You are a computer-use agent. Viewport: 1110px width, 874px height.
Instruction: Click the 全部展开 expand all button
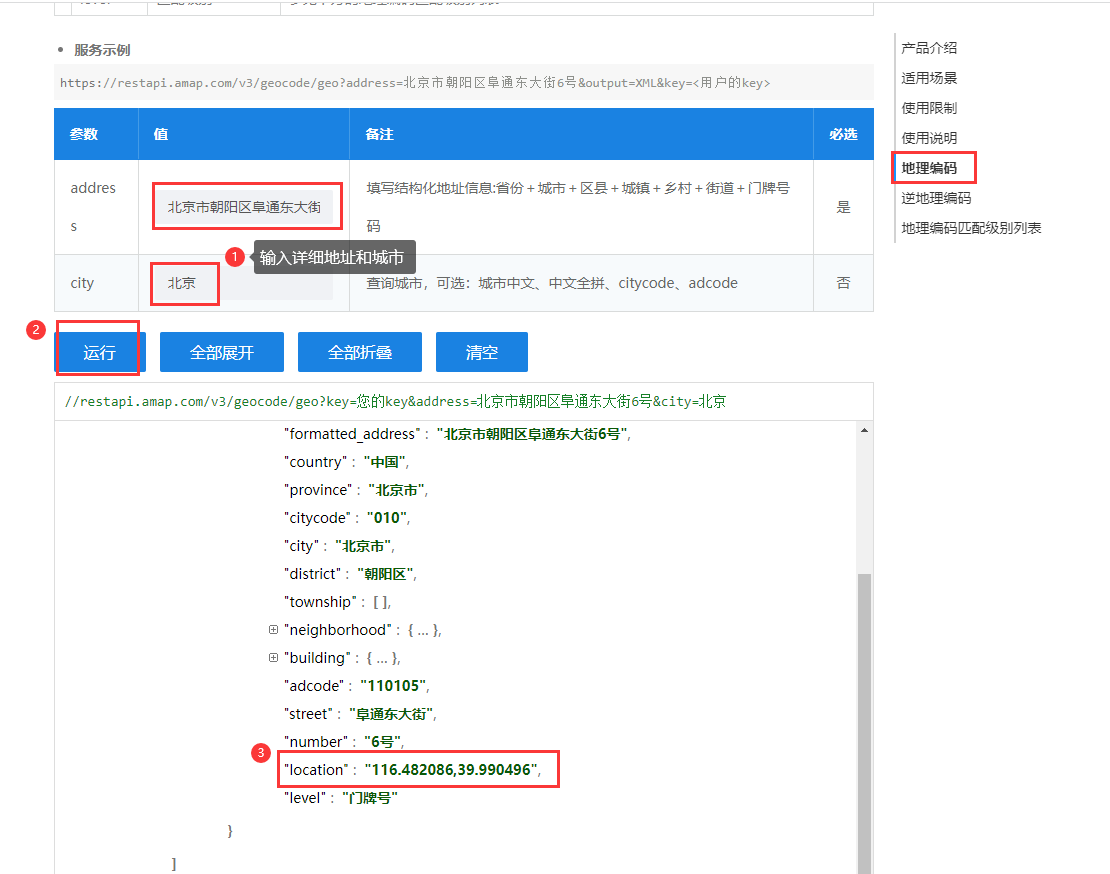coord(222,352)
